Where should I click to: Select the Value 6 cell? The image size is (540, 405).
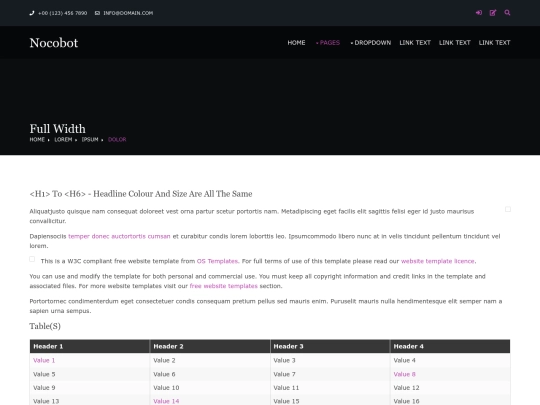210,374
